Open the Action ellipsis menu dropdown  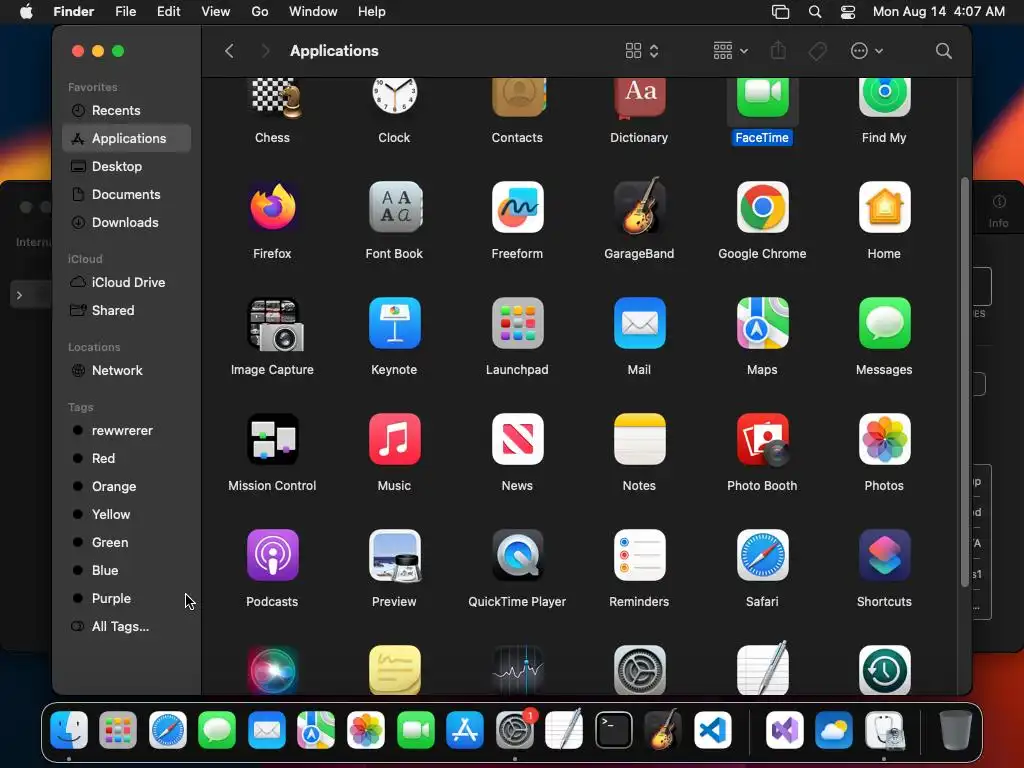(x=867, y=51)
